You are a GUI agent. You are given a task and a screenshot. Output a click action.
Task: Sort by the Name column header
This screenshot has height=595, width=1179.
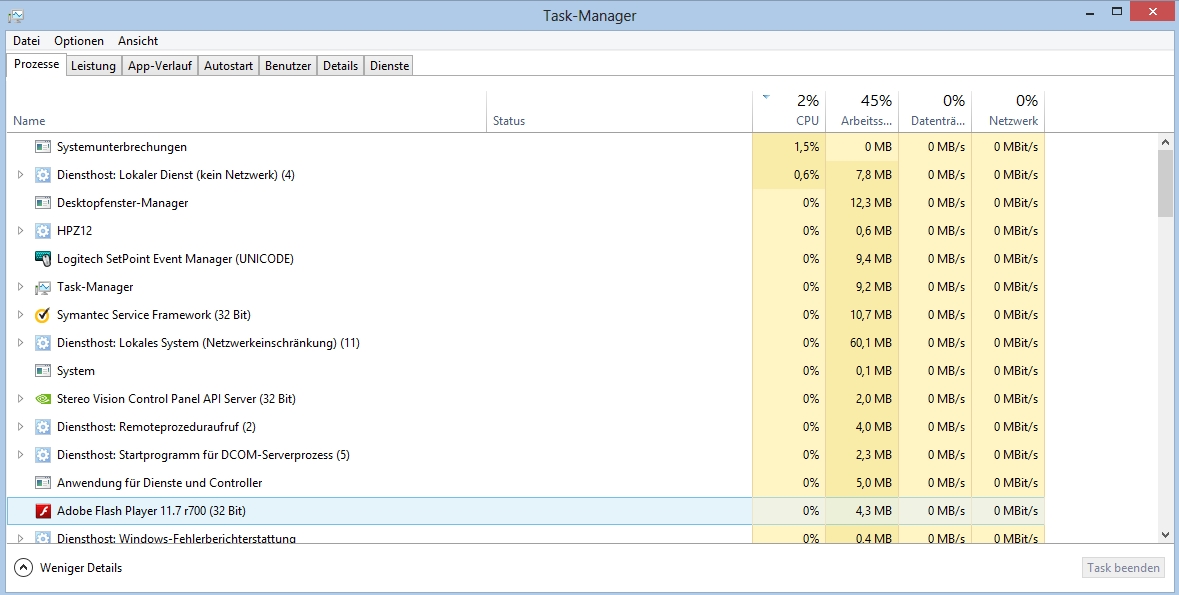247,111
